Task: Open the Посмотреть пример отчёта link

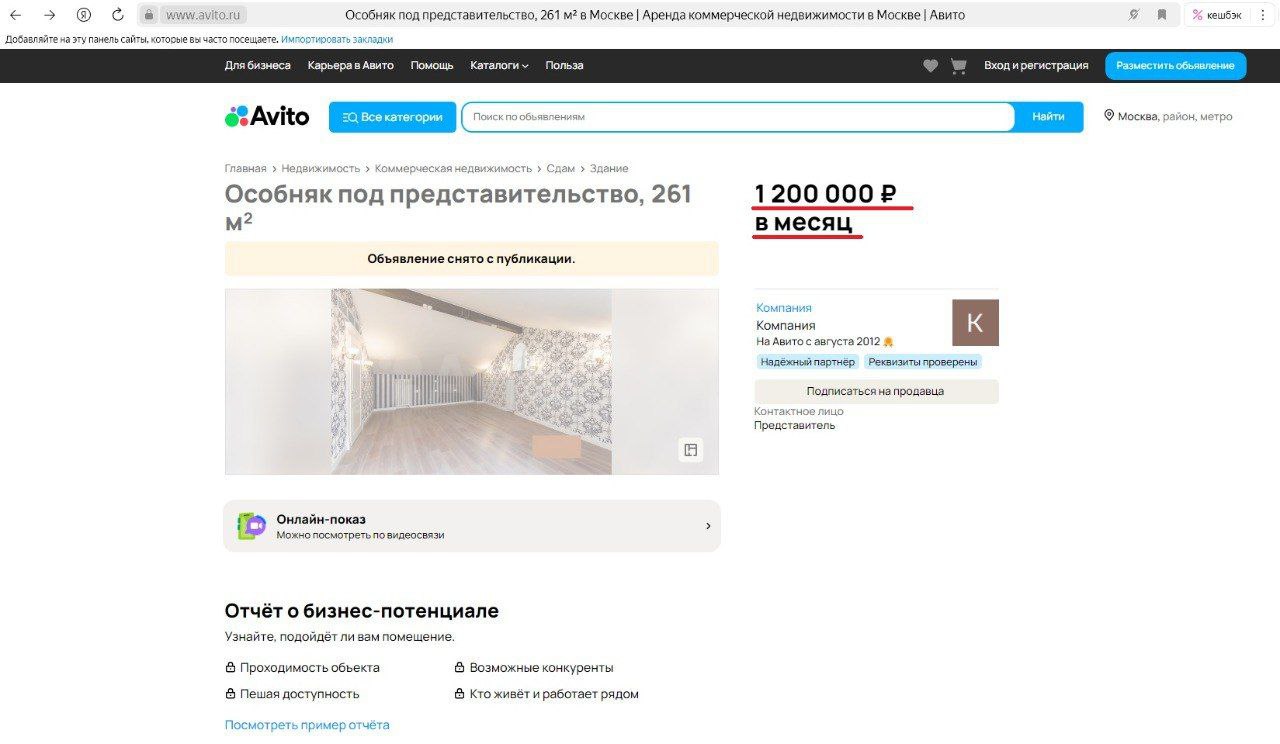Action: click(x=307, y=725)
